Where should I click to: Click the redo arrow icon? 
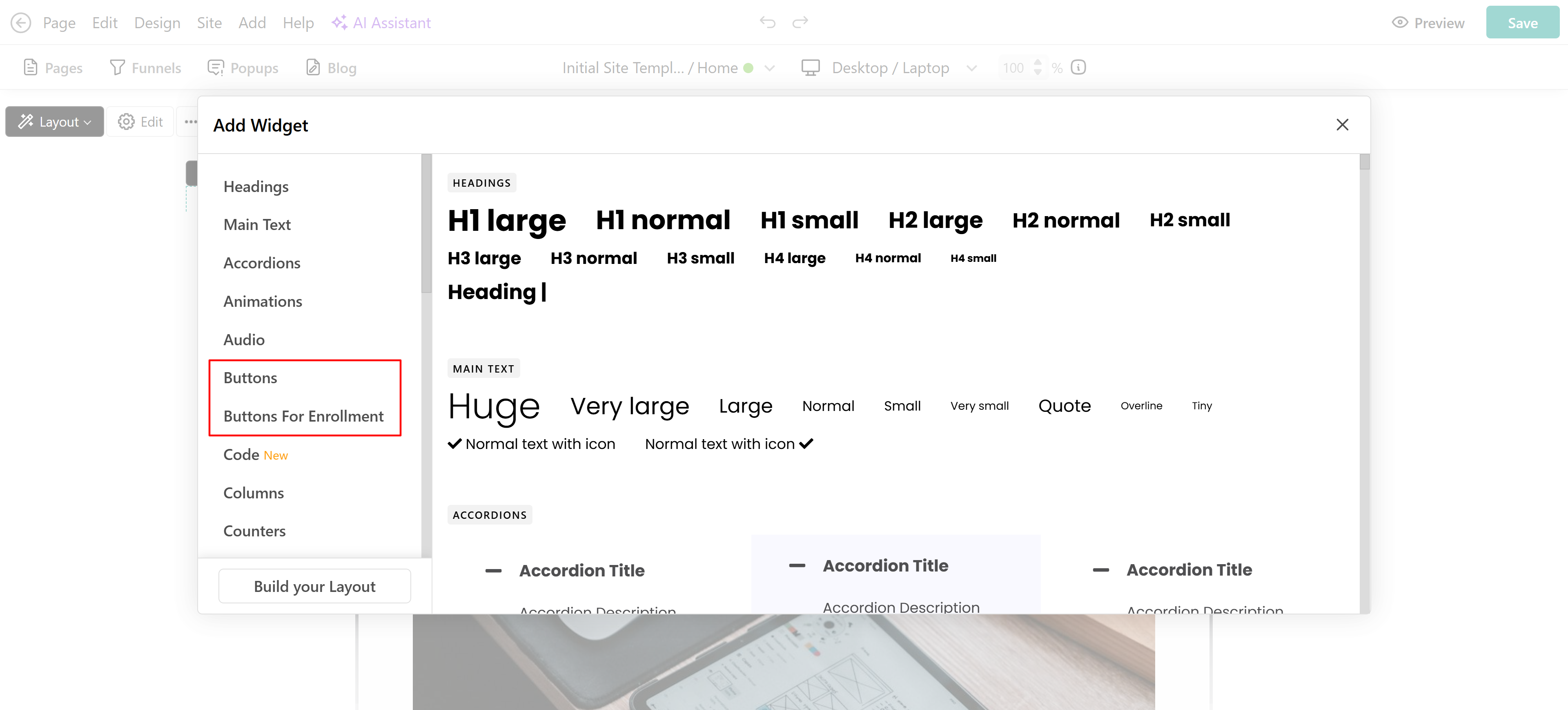click(x=800, y=22)
